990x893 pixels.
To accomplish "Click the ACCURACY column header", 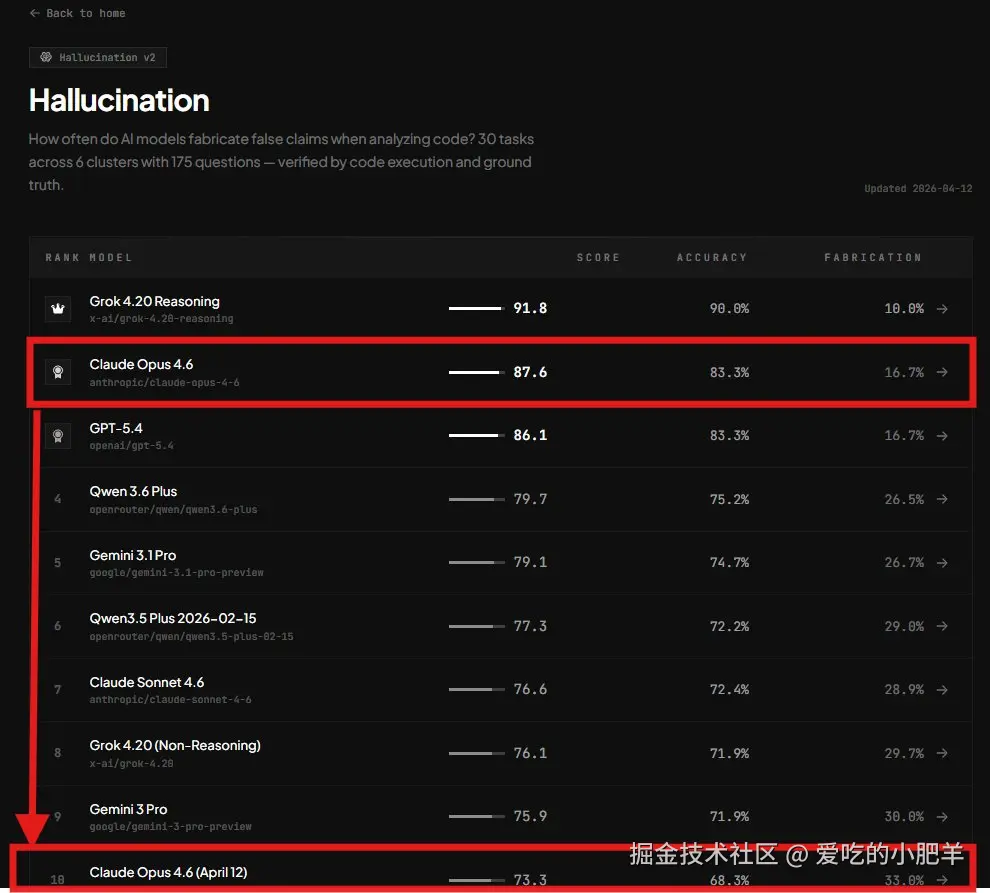I will click(712, 258).
